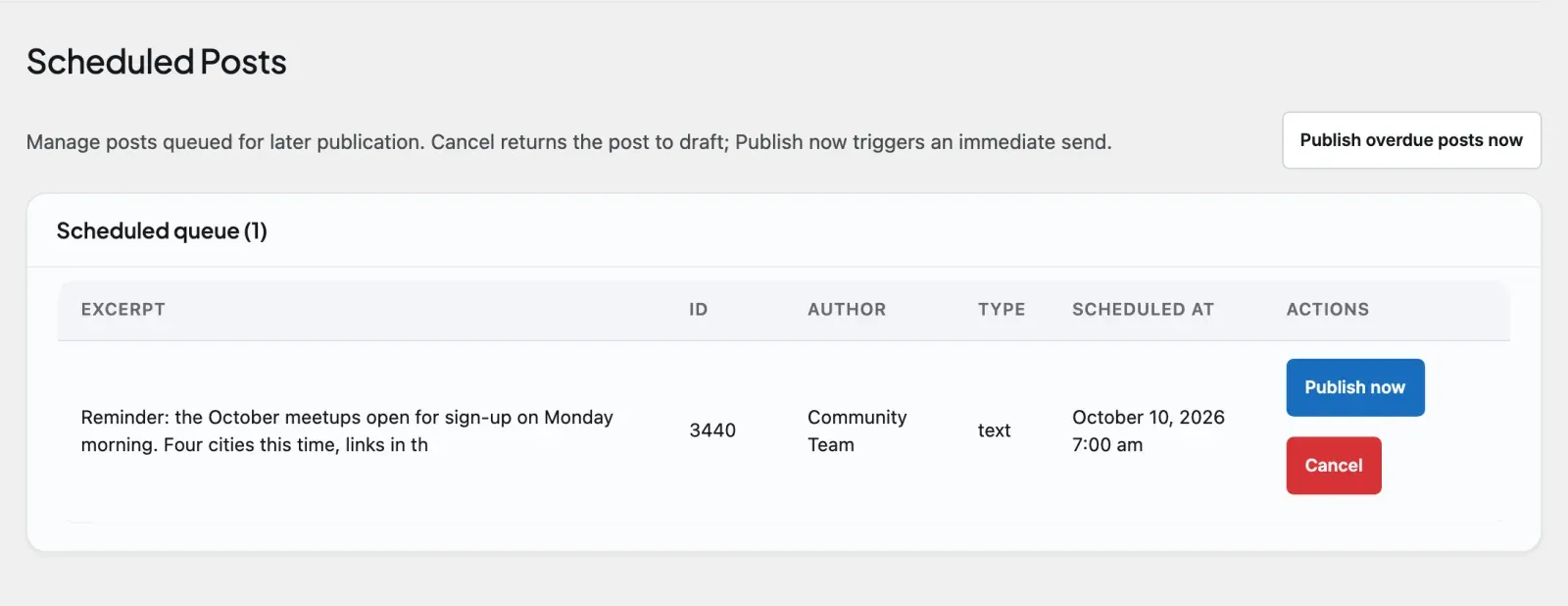Click the Manage posts queued description text
Screen dimensions: 1568x606
pos(568,142)
